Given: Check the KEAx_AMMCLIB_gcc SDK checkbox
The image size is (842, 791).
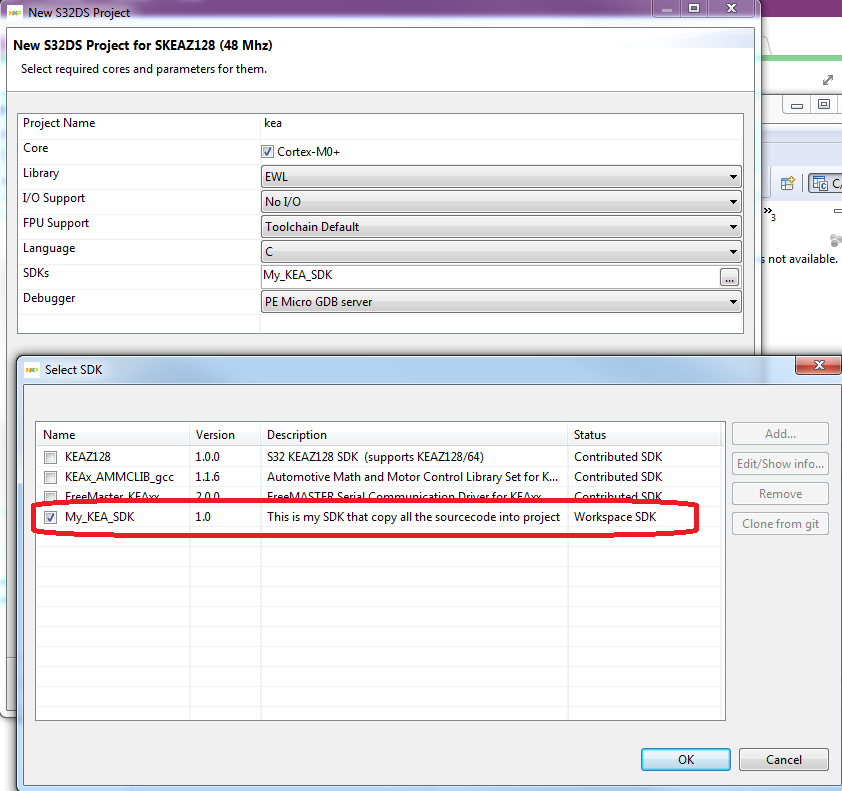Looking at the screenshot, I should coord(50,477).
